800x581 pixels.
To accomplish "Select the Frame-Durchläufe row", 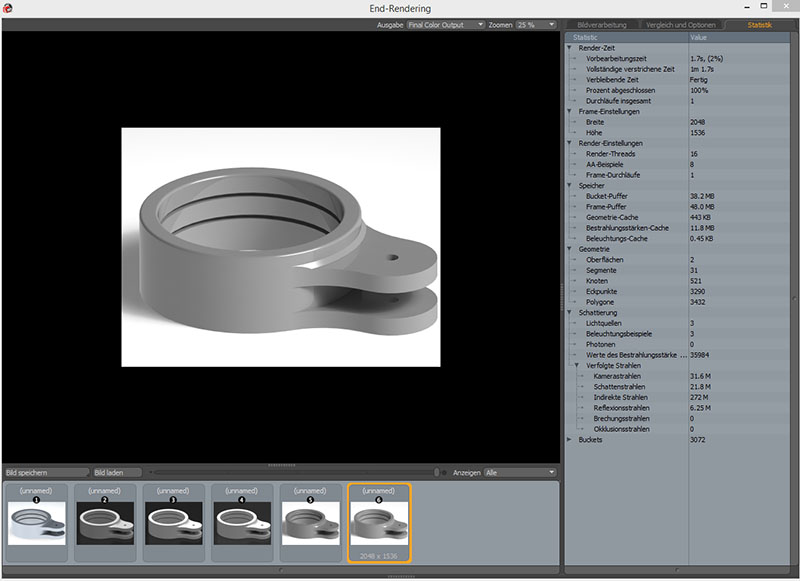I will [x=678, y=175].
